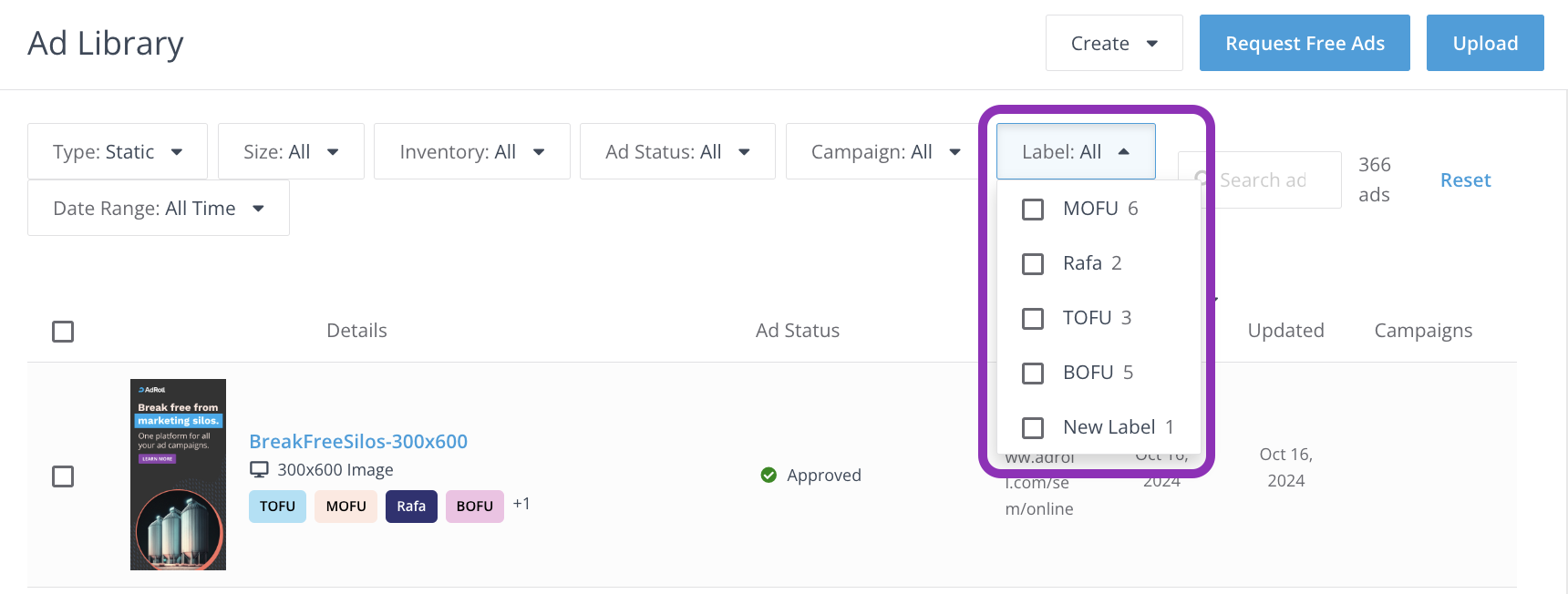This screenshot has width=1568, height=594.
Task: Open the Create dropdown button
Action: pyautogui.click(x=1113, y=43)
